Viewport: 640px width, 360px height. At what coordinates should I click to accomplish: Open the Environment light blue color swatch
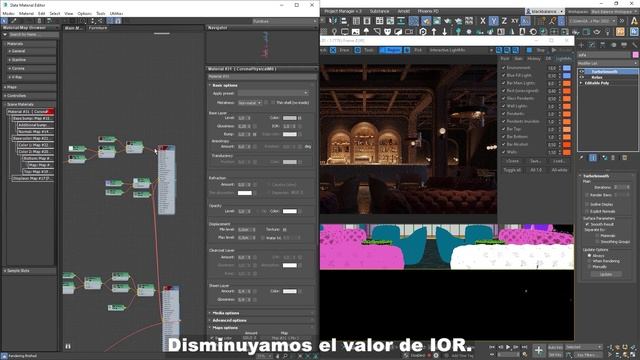[567, 68]
